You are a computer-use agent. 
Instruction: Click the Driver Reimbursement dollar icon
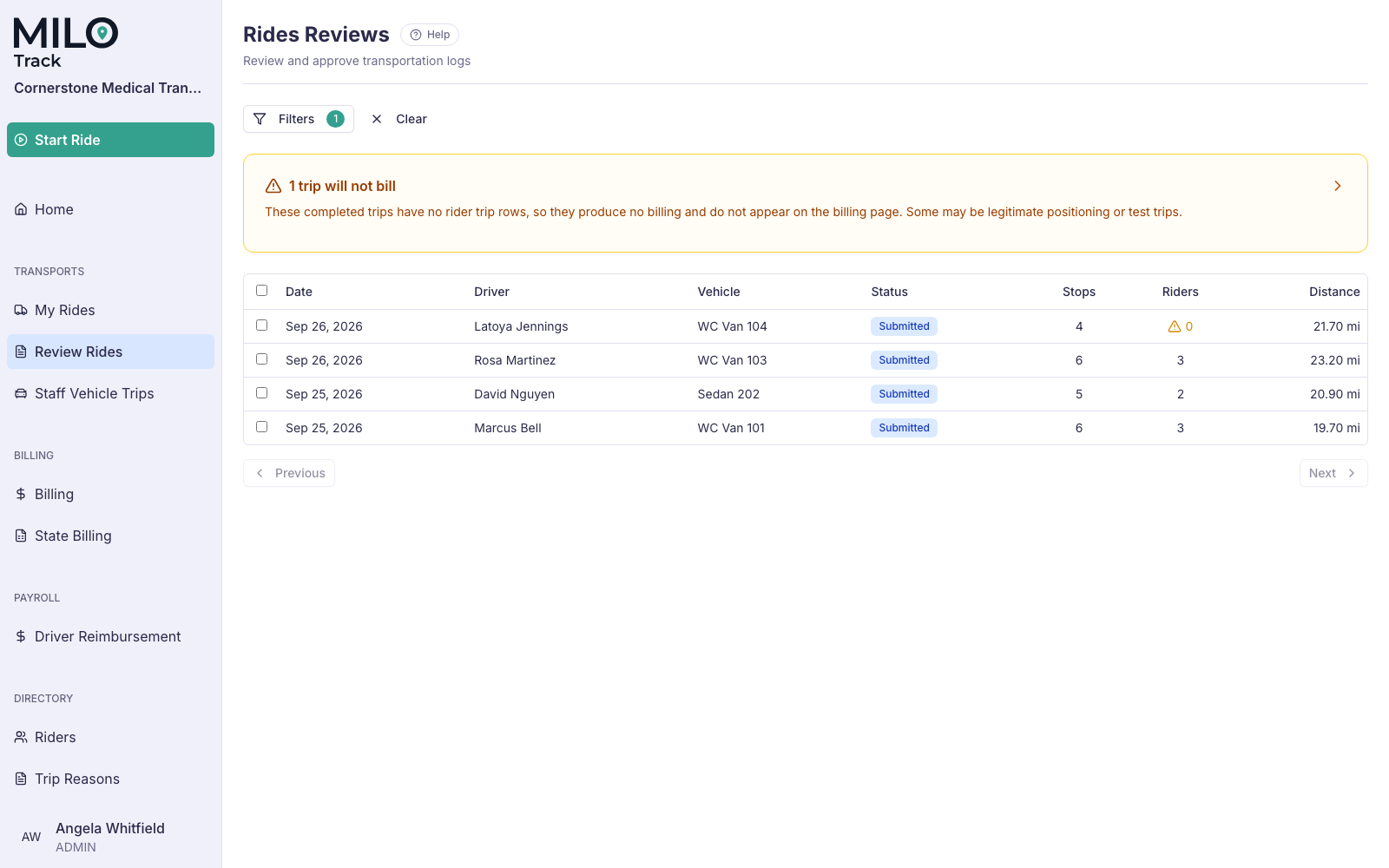click(x=21, y=636)
